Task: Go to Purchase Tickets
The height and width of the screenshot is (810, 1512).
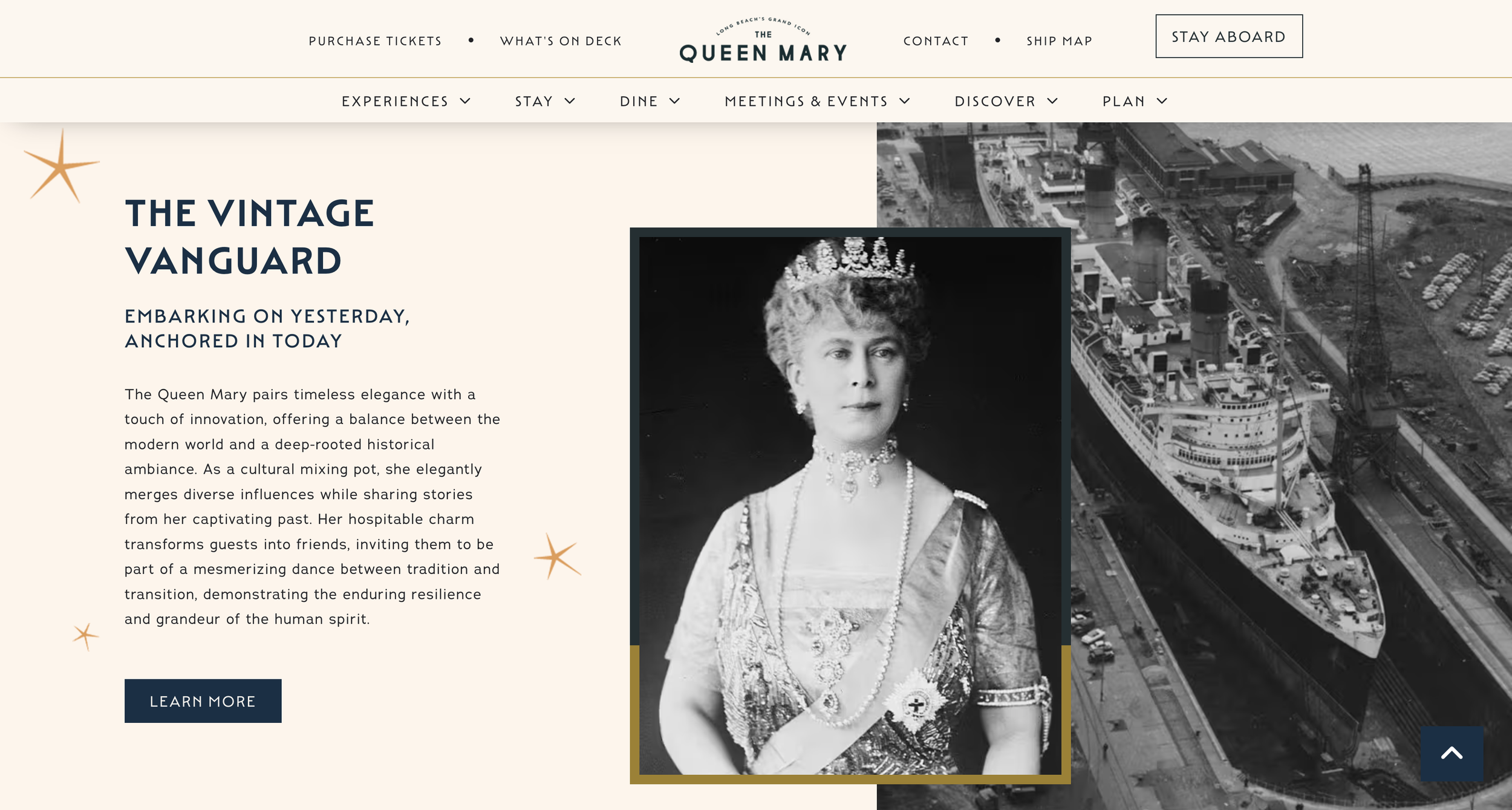Action: pyautogui.click(x=375, y=41)
